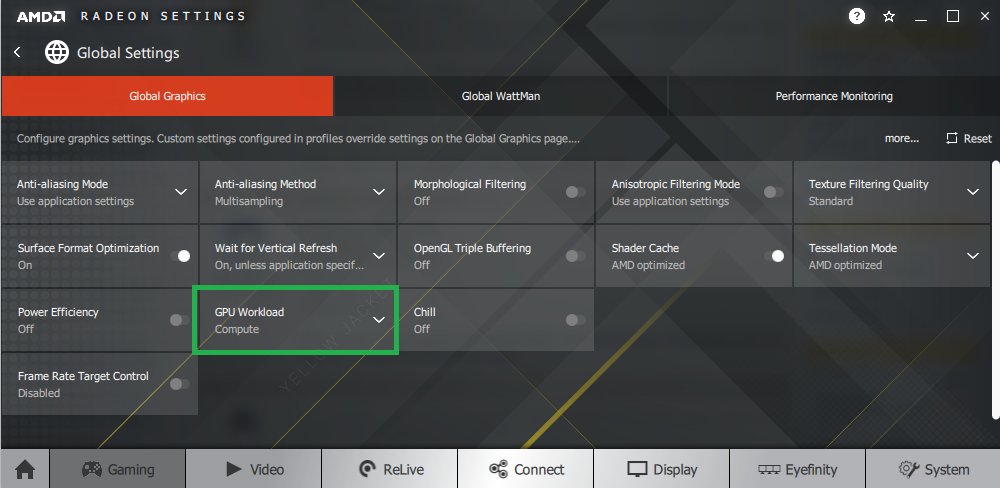
Task: Go to Home with the house icon
Action: point(26,470)
